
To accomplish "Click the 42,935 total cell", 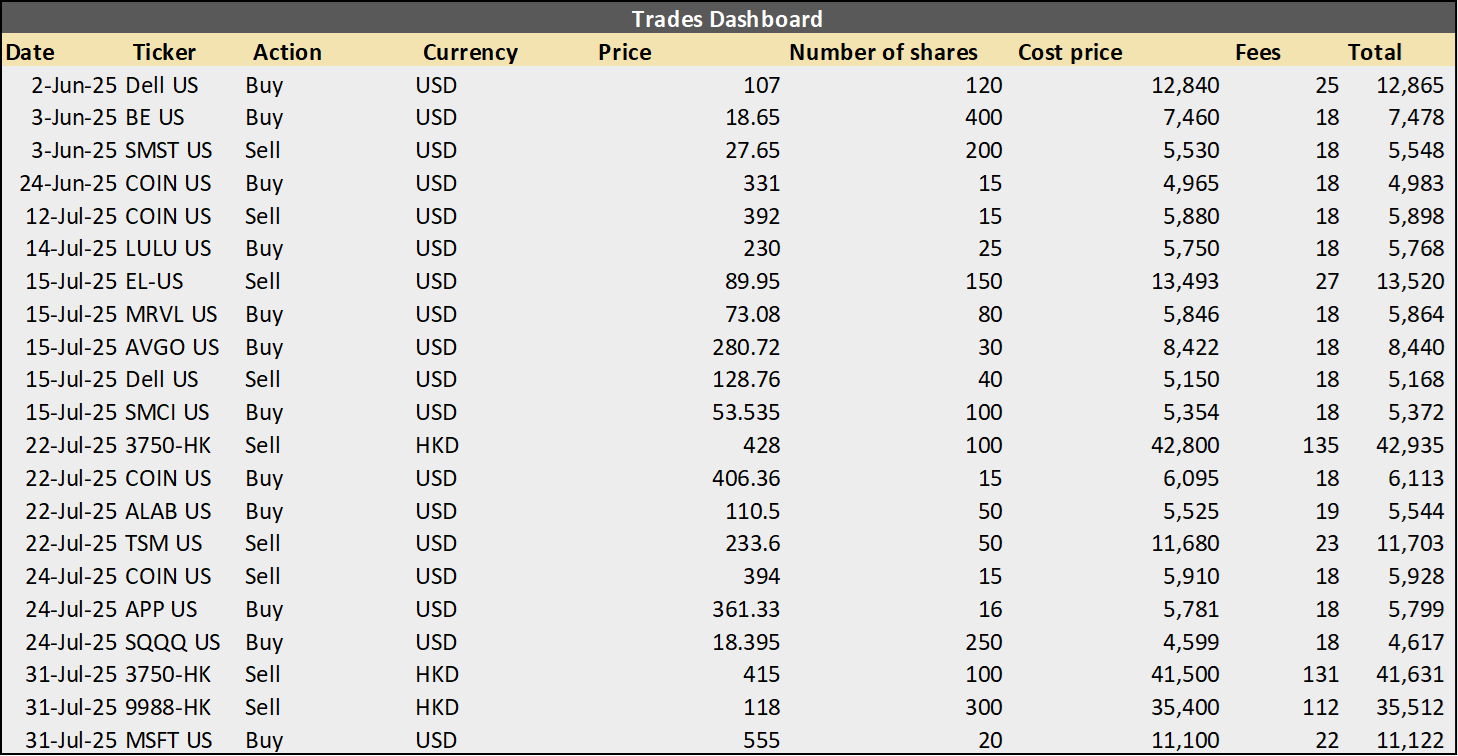I will pyautogui.click(x=1408, y=445).
